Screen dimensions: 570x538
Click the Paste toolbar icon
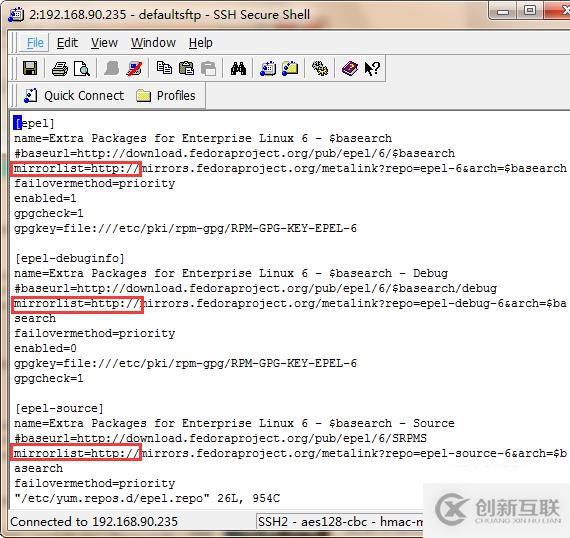tap(186, 68)
